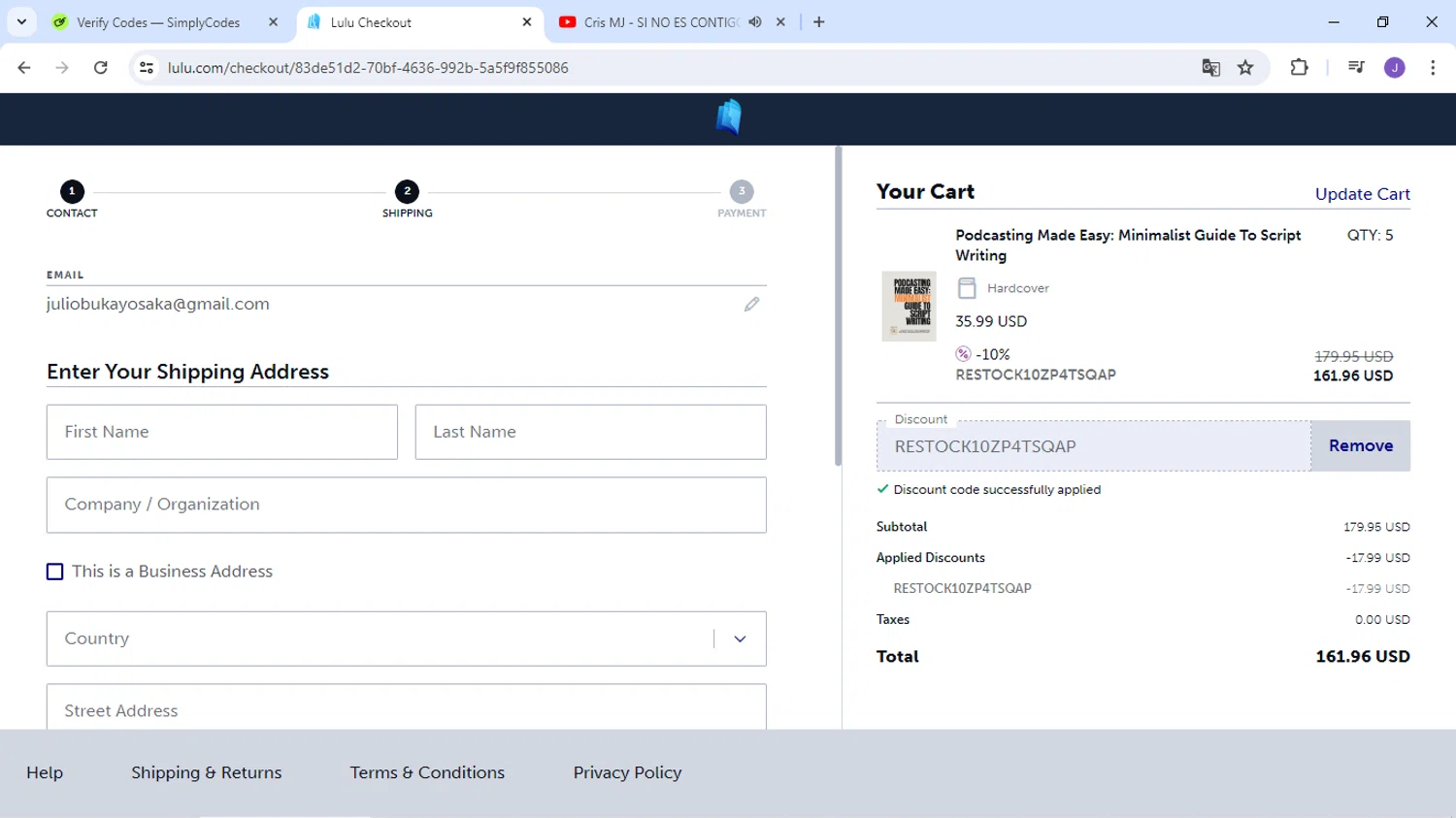Viewport: 1456px width, 818px height.
Task: Open the tab search dropdown arrow
Action: (x=21, y=22)
